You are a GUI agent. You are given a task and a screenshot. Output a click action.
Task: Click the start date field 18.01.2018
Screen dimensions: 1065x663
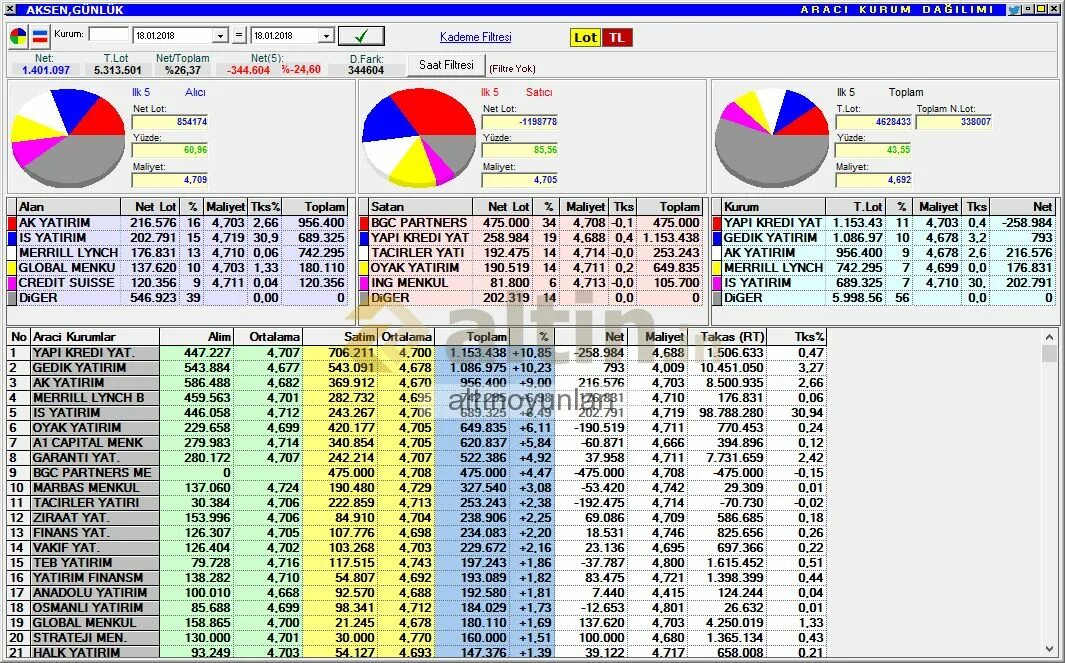point(173,36)
